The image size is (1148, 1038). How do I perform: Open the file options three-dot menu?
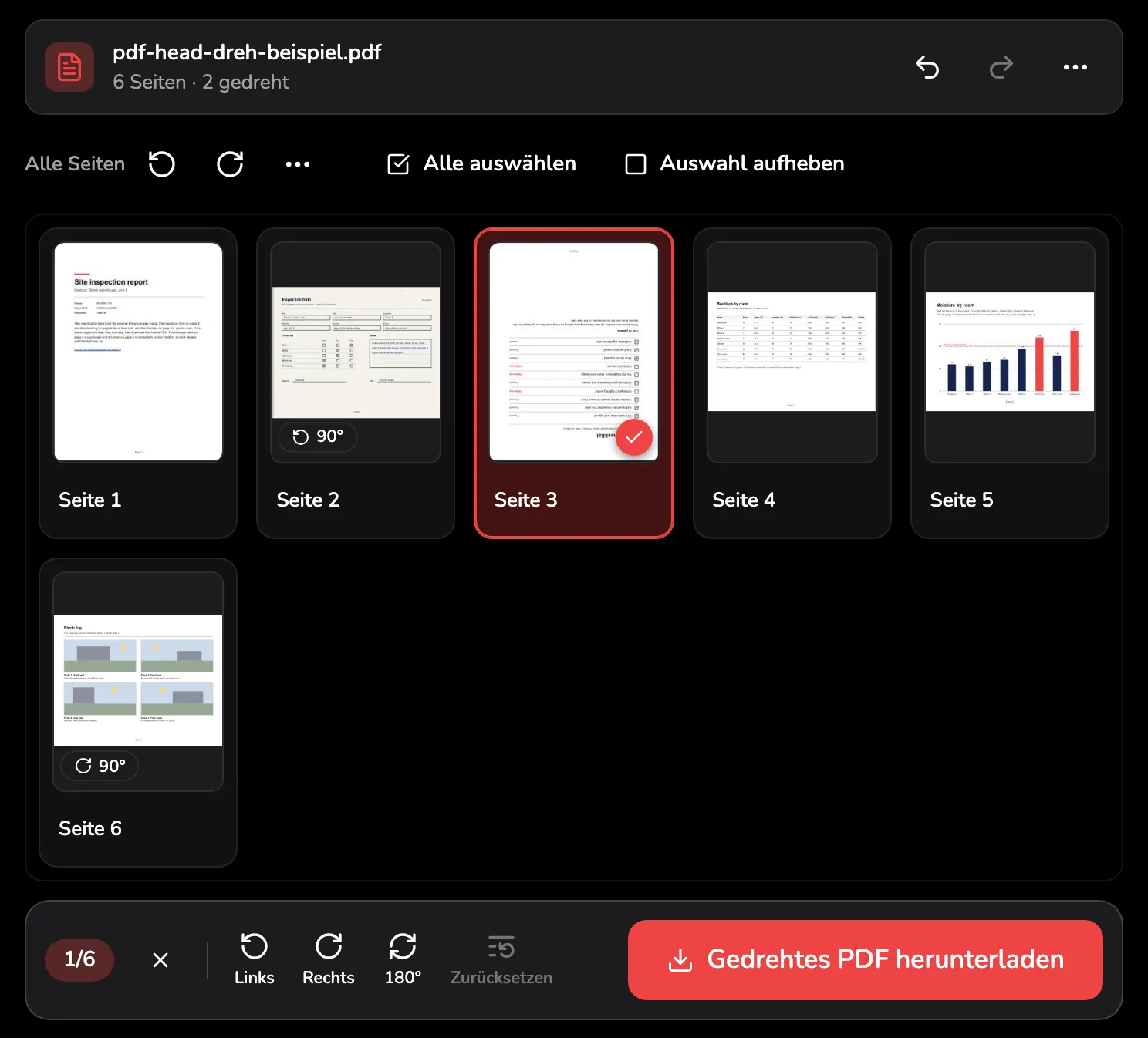1075,67
